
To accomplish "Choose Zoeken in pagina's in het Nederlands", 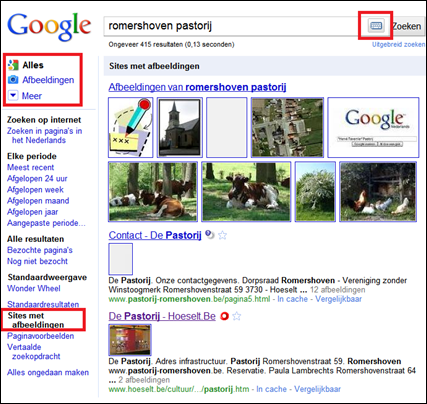I will [45, 135].
